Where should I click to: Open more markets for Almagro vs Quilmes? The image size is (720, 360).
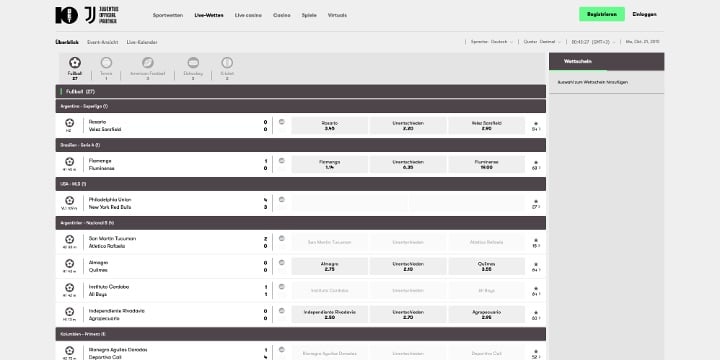[x=536, y=270]
